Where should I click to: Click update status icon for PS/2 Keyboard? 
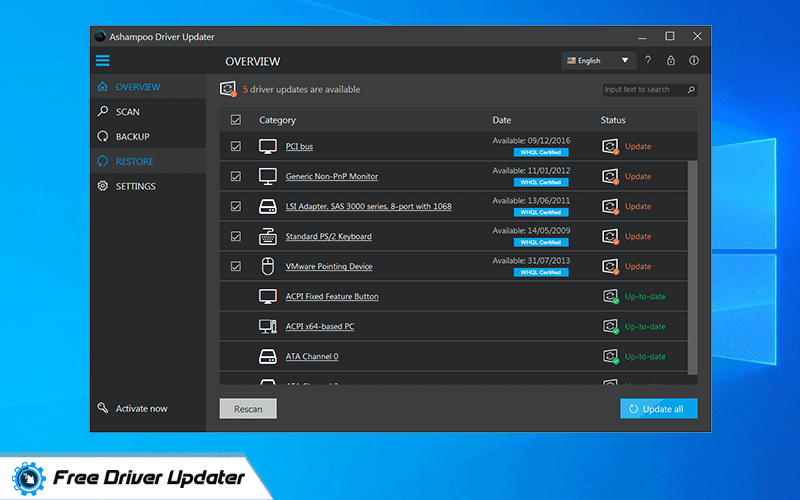point(610,236)
